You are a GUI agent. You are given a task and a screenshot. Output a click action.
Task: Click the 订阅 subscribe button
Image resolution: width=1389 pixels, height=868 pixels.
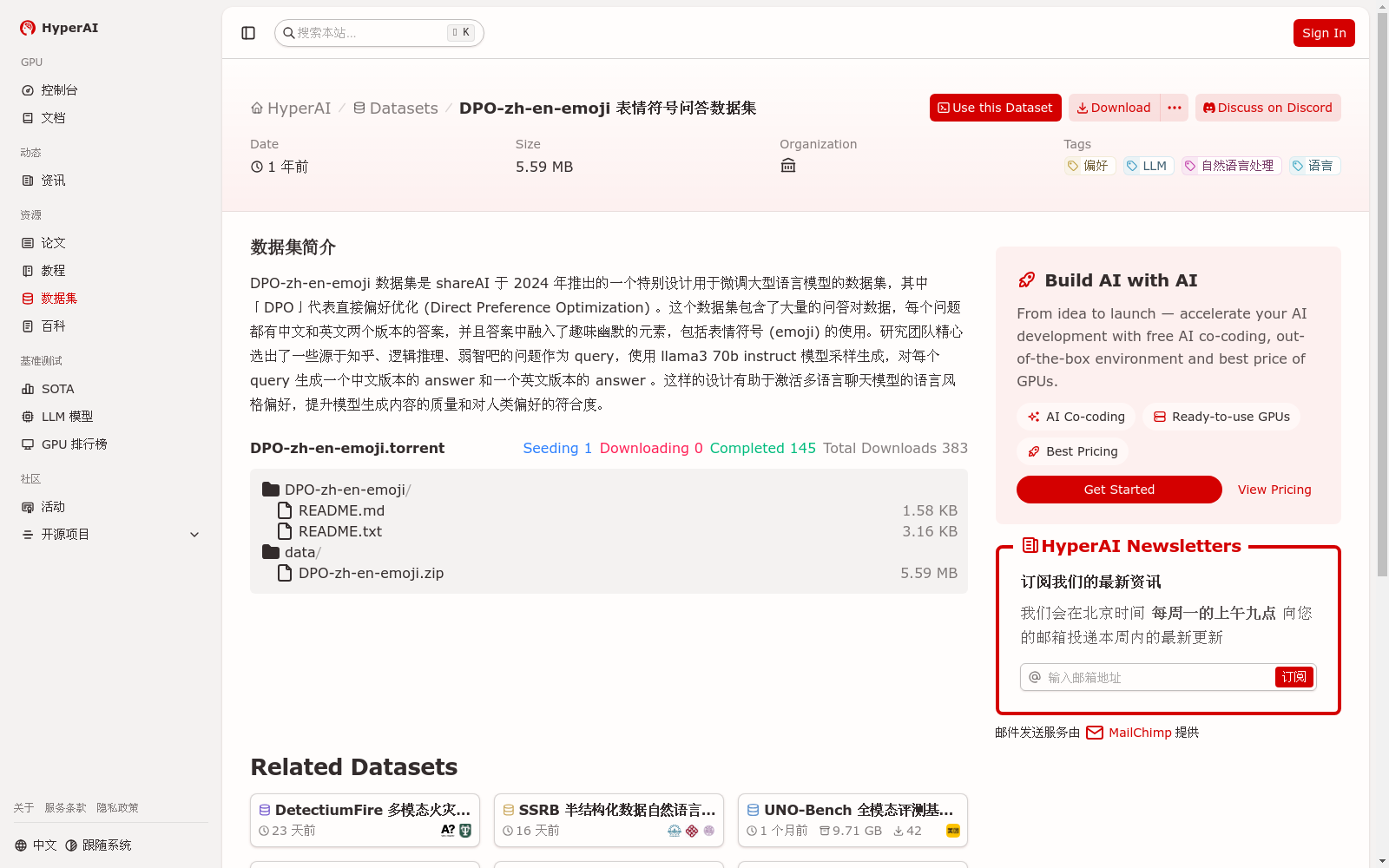point(1294,677)
